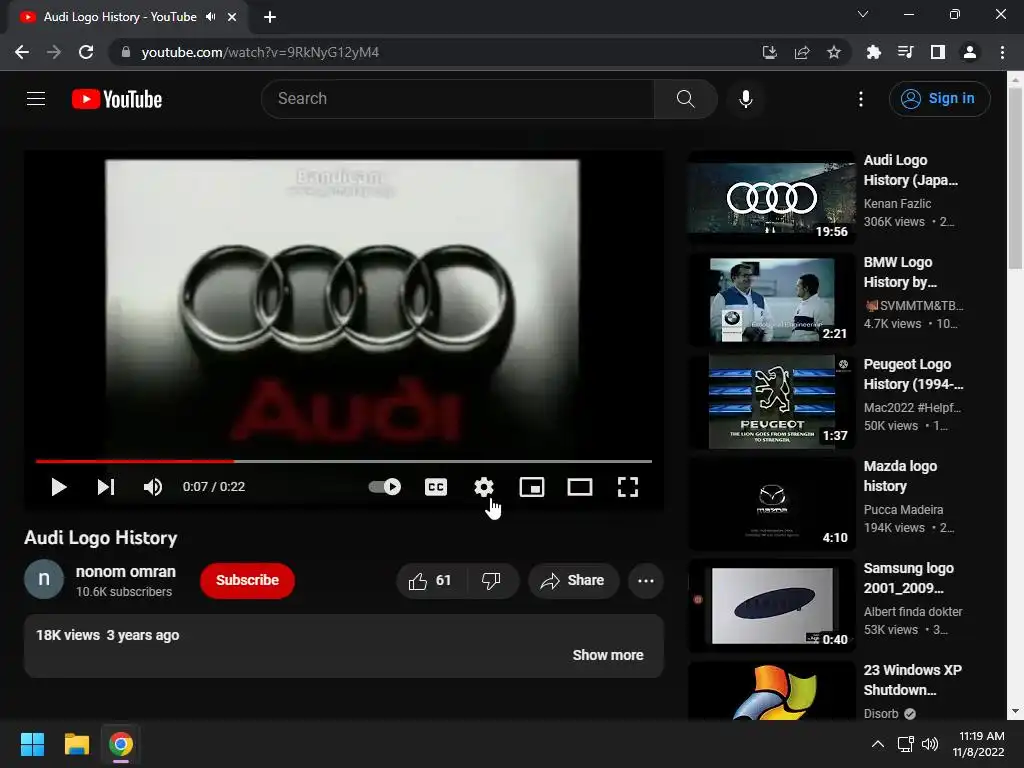Open Audi Logo History (Japan) thumbnail

tap(771, 197)
